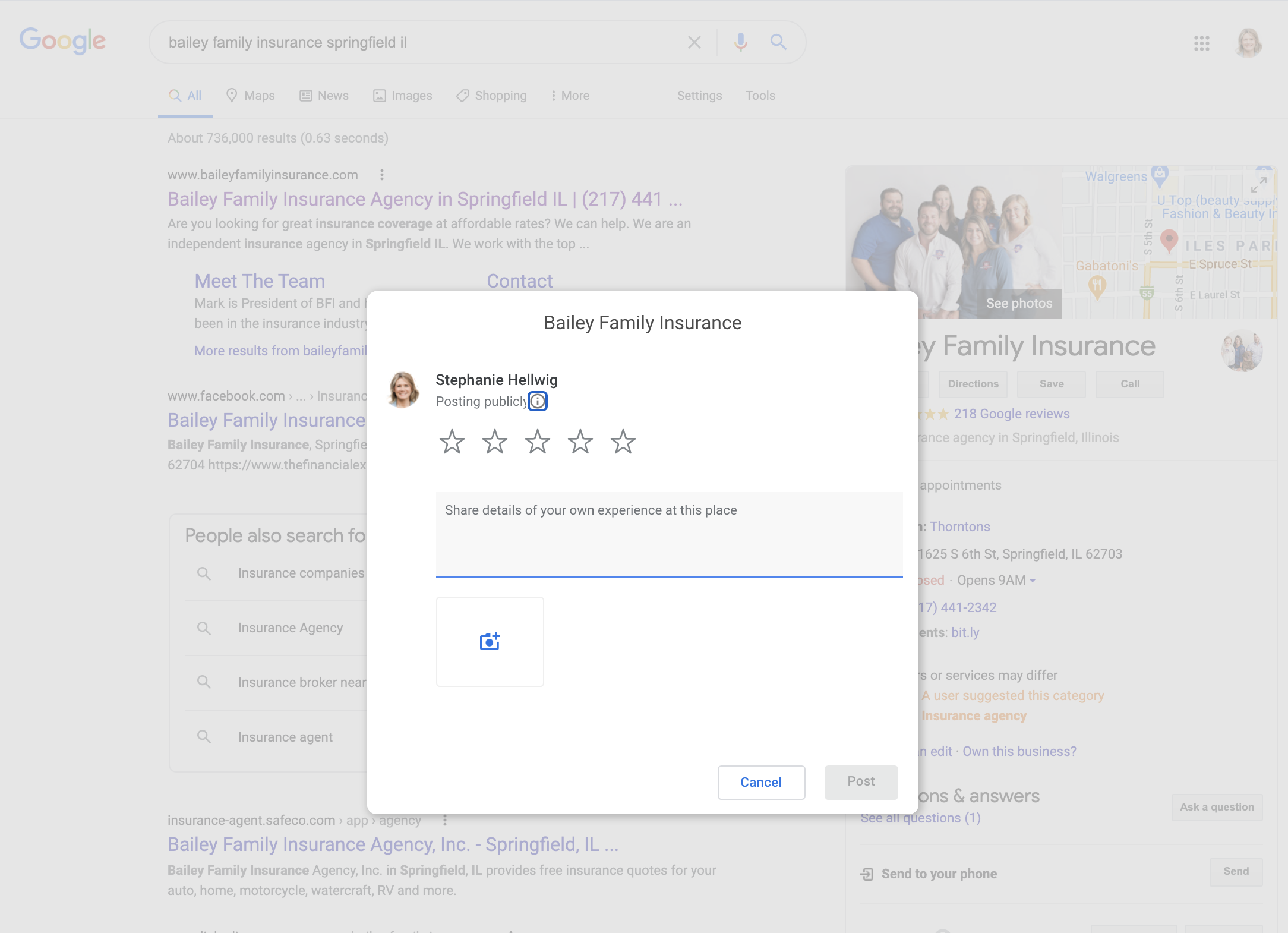Click See all questions (1)
The height and width of the screenshot is (933, 1288).
921,818
